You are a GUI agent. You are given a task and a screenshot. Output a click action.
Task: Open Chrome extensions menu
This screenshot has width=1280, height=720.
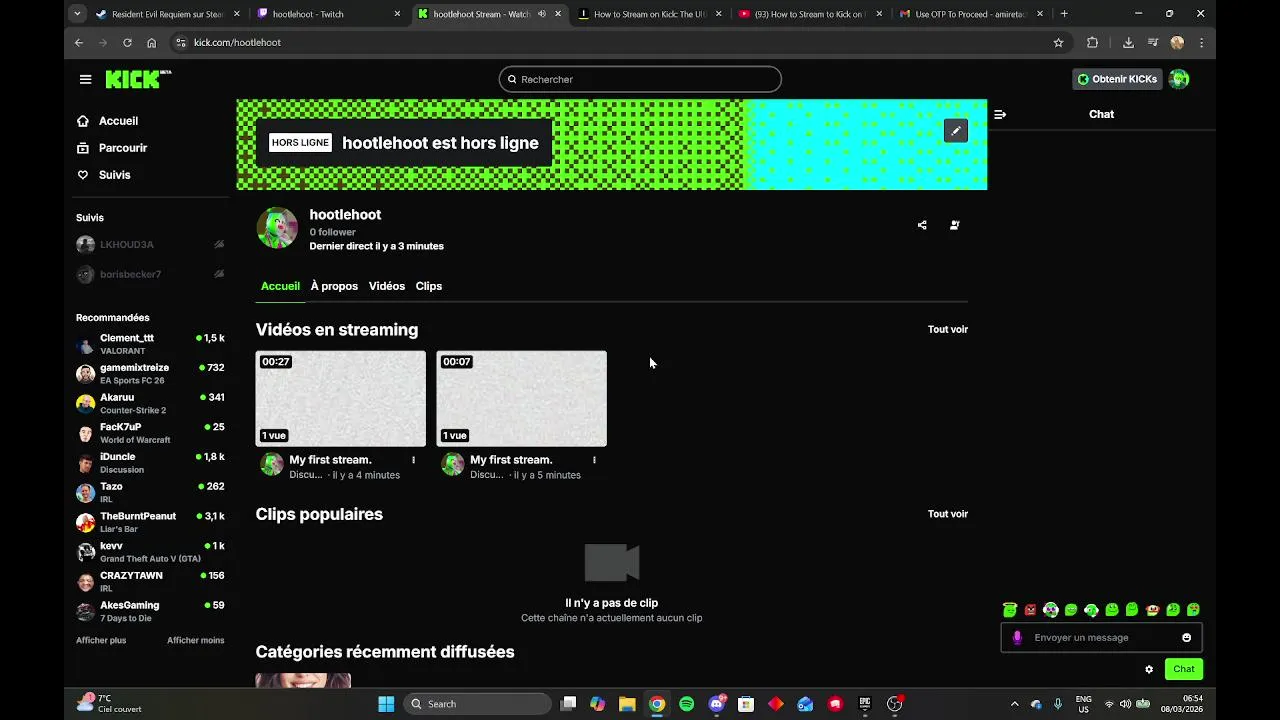coord(1092,43)
